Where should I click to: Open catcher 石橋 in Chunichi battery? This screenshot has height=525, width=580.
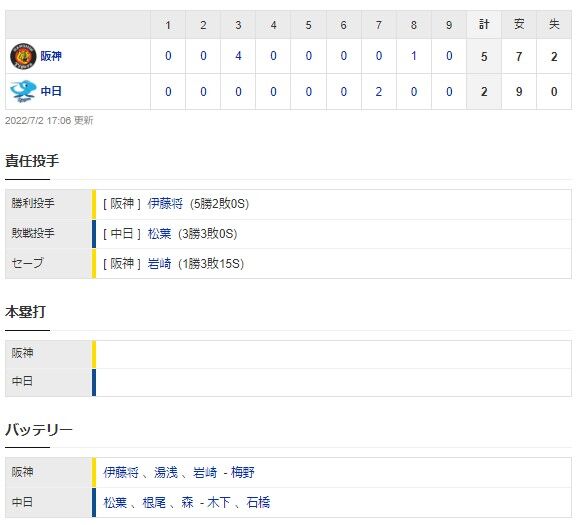point(258,502)
